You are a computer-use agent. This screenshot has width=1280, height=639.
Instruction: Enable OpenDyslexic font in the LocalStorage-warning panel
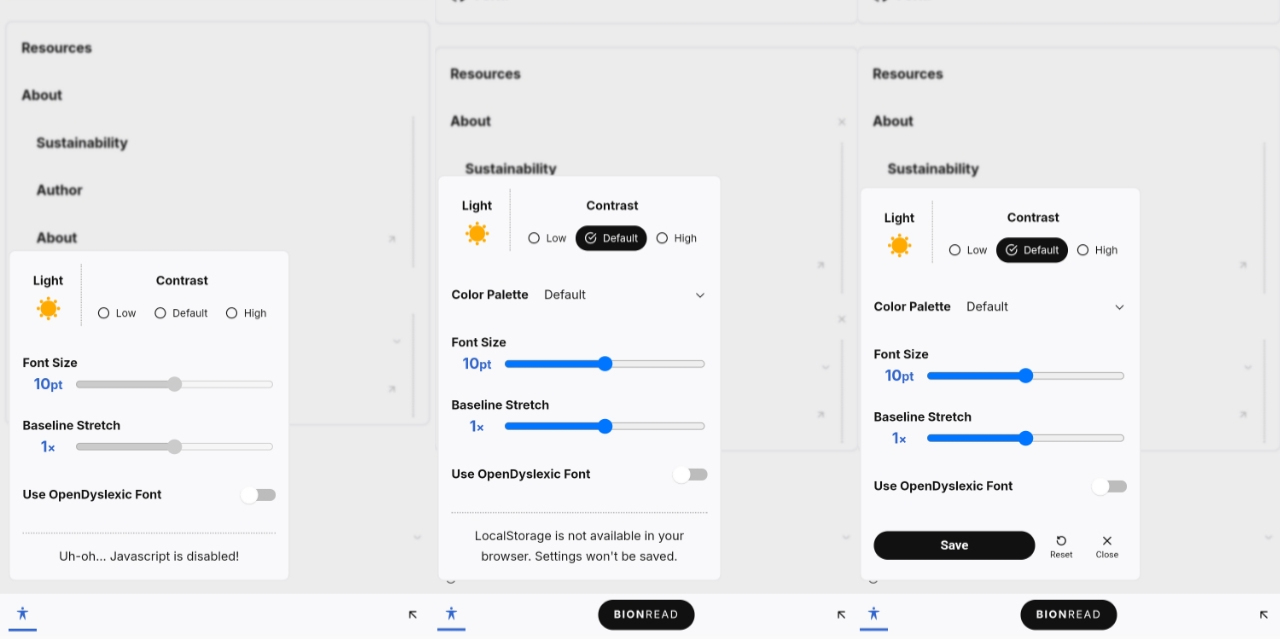(690, 474)
